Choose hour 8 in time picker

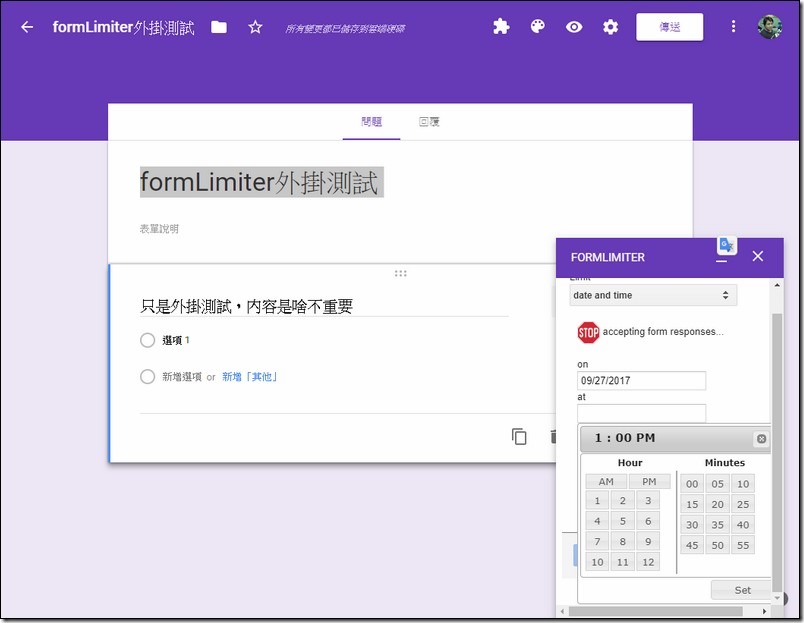pyautogui.click(x=622, y=541)
